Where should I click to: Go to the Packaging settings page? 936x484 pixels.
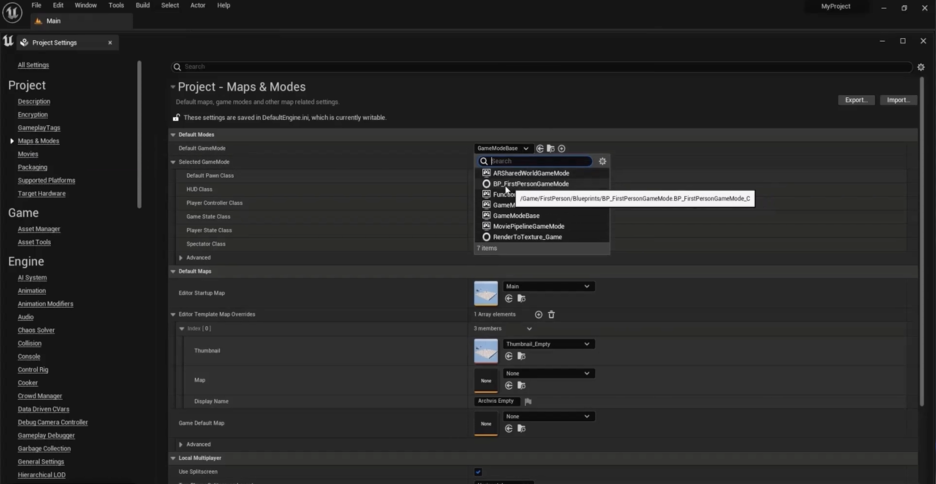[x=32, y=167]
